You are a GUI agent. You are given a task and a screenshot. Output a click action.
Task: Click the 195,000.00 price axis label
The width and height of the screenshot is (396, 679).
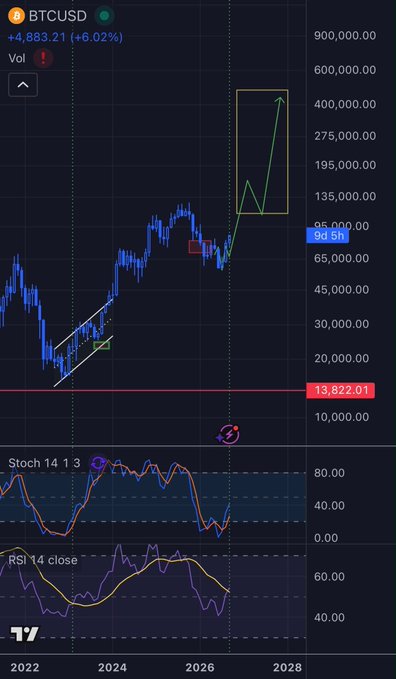[x=345, y=165]
